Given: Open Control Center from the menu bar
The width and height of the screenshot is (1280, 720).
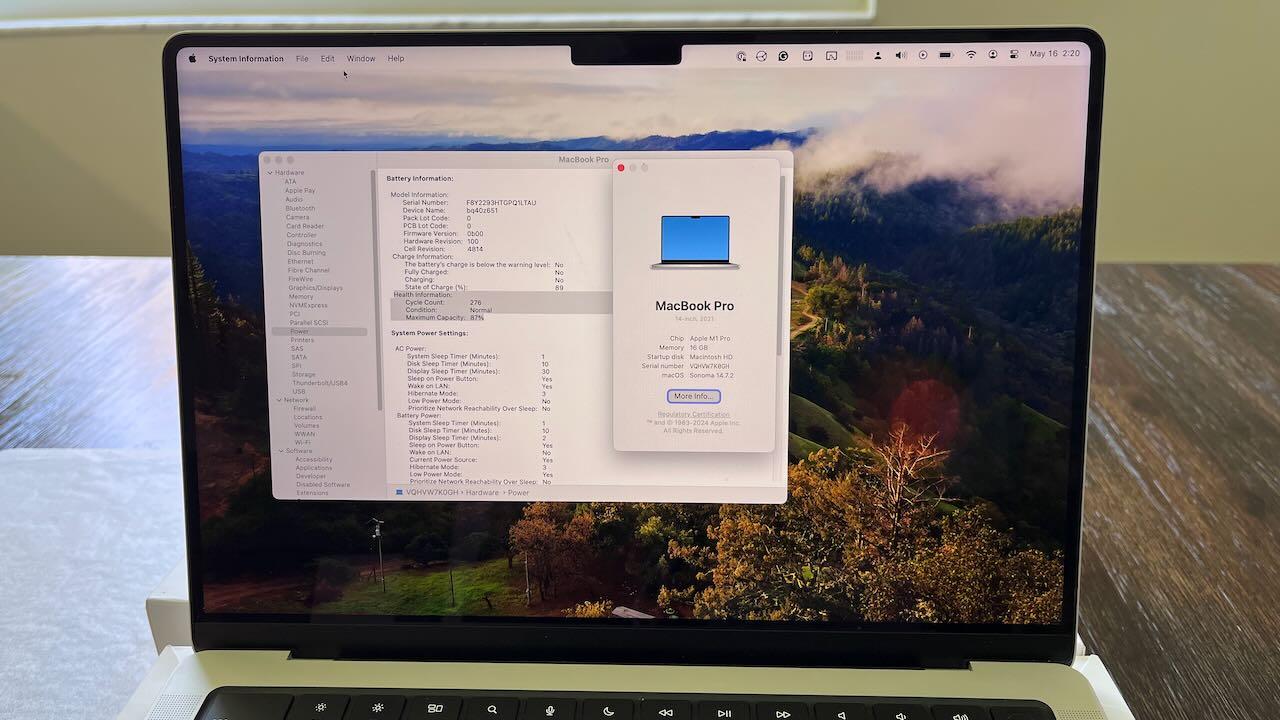Looking at the screenshot, I should coord(1014,54).
